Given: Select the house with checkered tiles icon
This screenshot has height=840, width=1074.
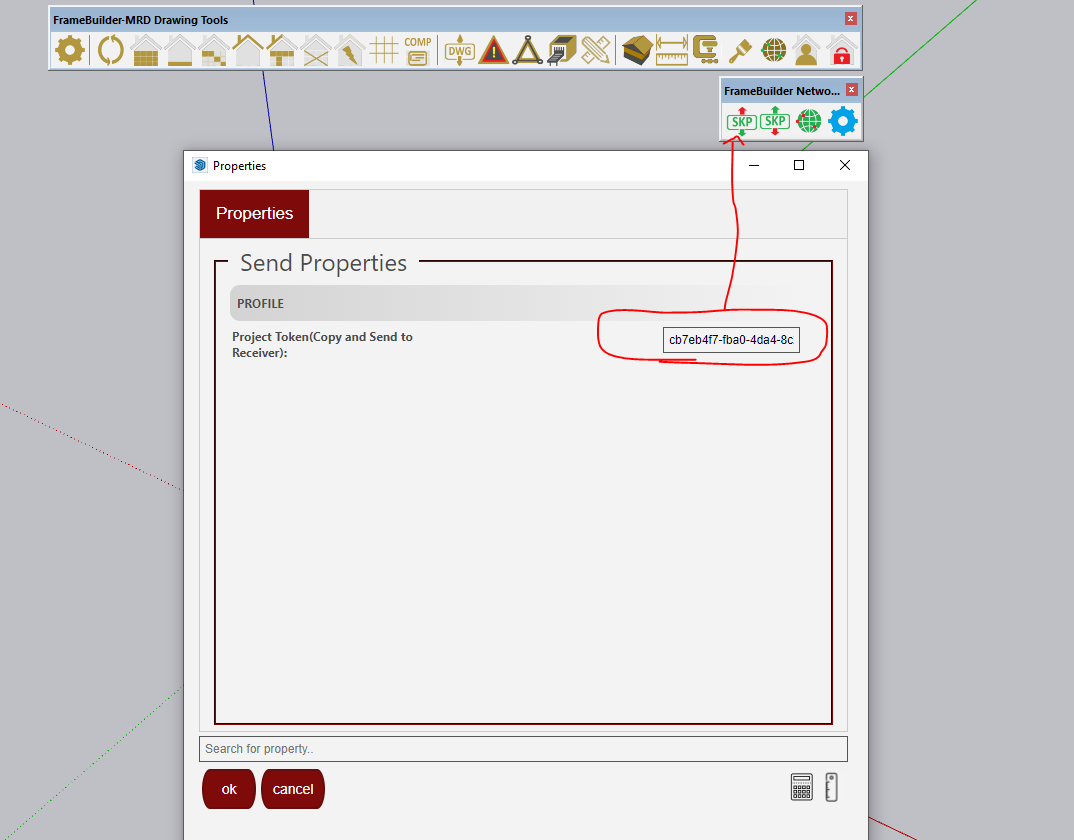Looking at the screenshot, I should [214, 51].
